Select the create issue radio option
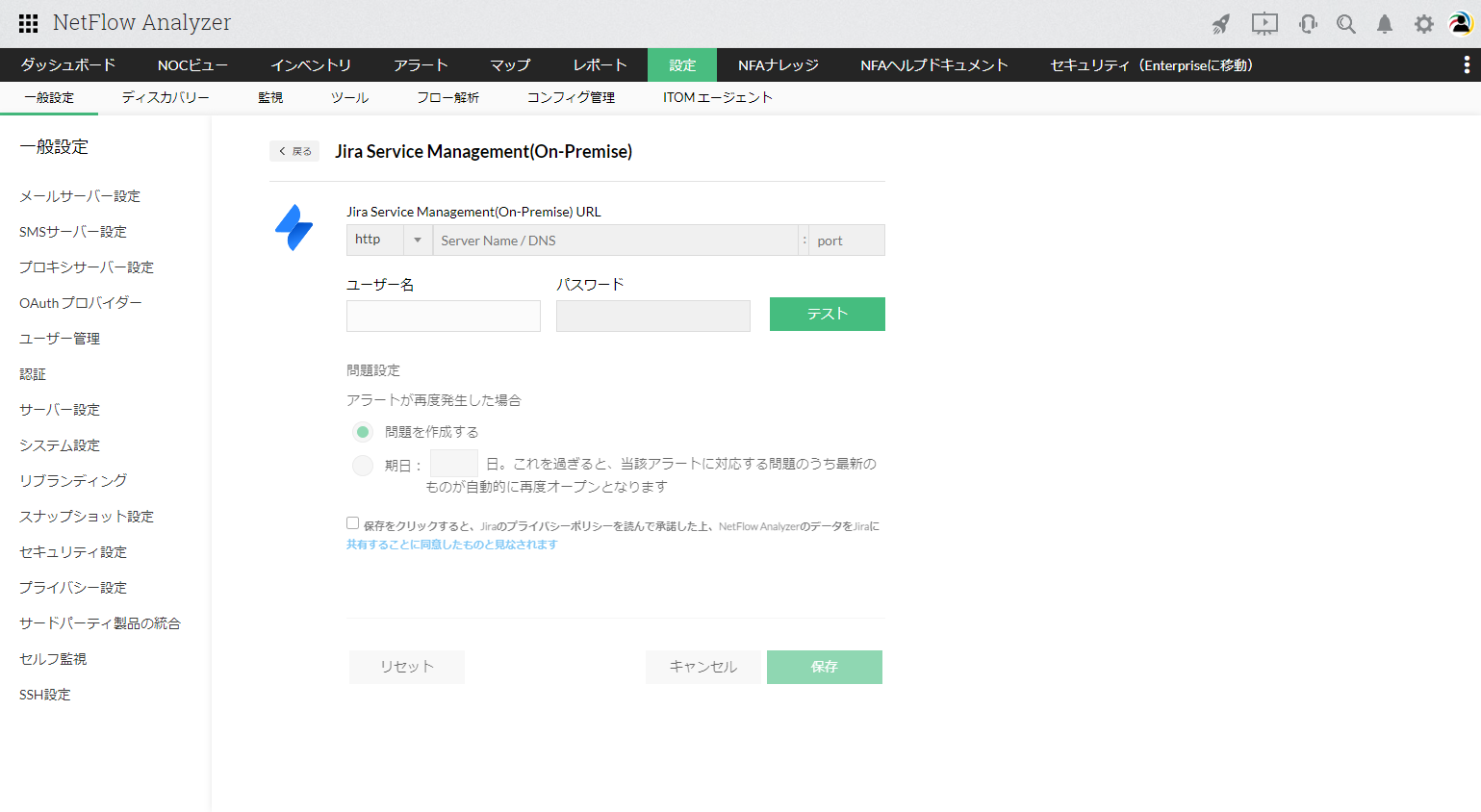Screen dimensions: 1481x812 point(363,432)
